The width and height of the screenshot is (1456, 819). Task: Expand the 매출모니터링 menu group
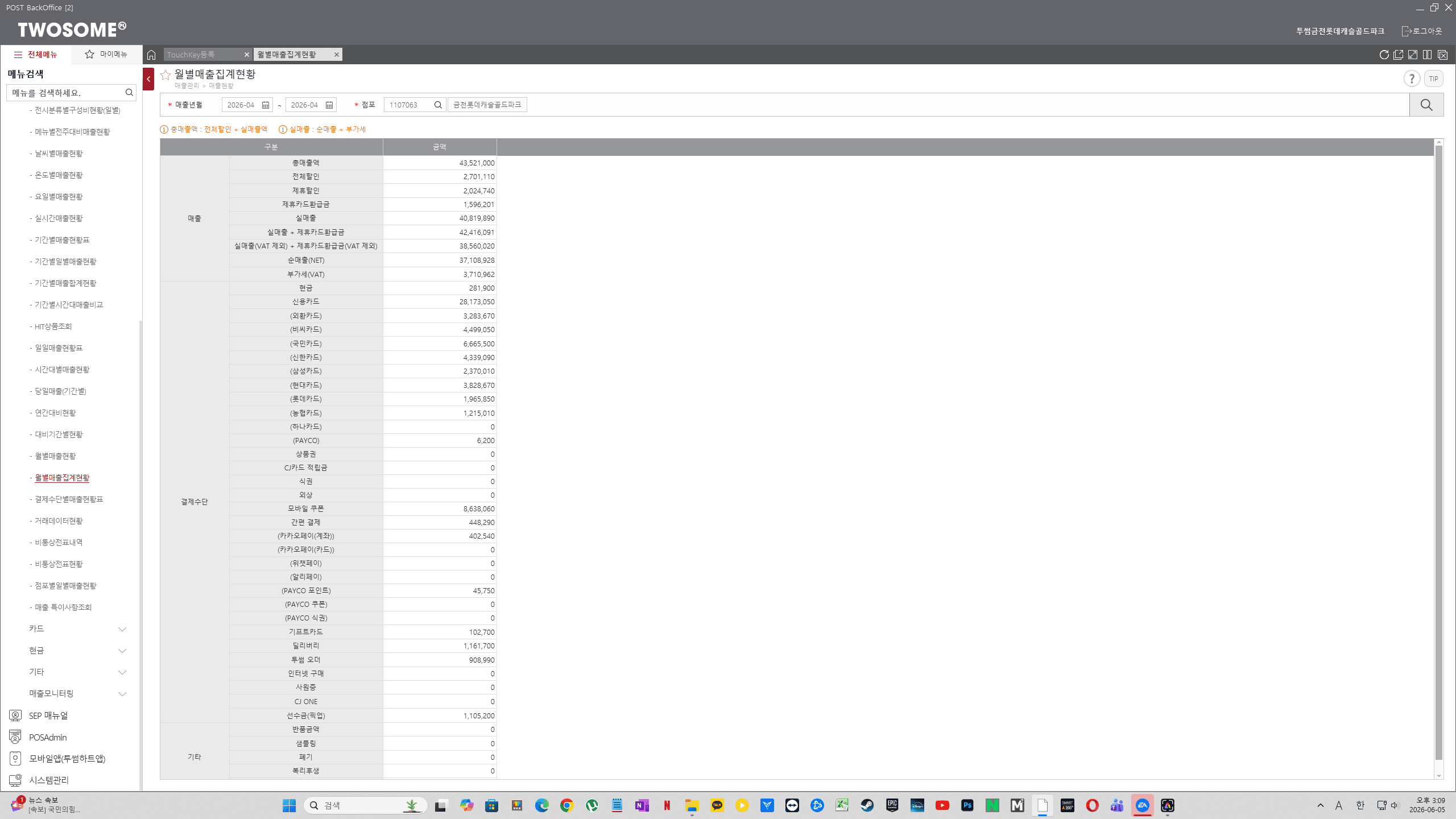(77, 693)
